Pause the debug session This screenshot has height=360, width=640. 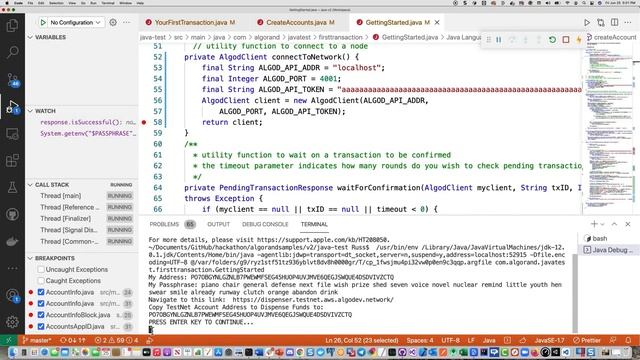(498, 40)
